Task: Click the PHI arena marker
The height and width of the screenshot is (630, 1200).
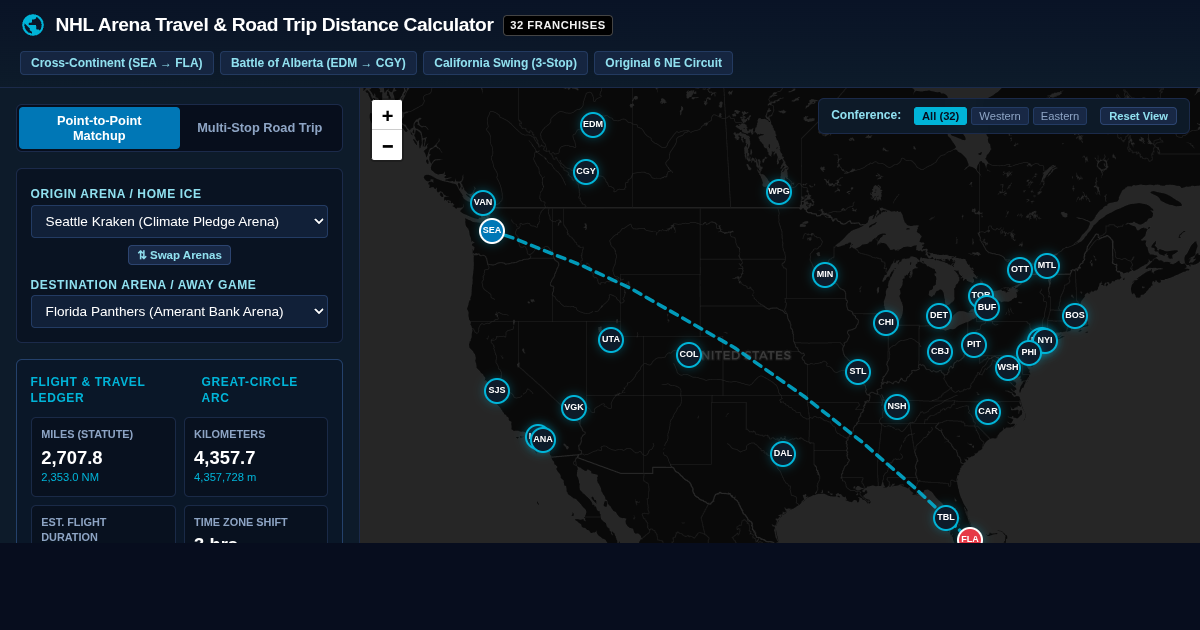Action: (x=1029, y=353)
